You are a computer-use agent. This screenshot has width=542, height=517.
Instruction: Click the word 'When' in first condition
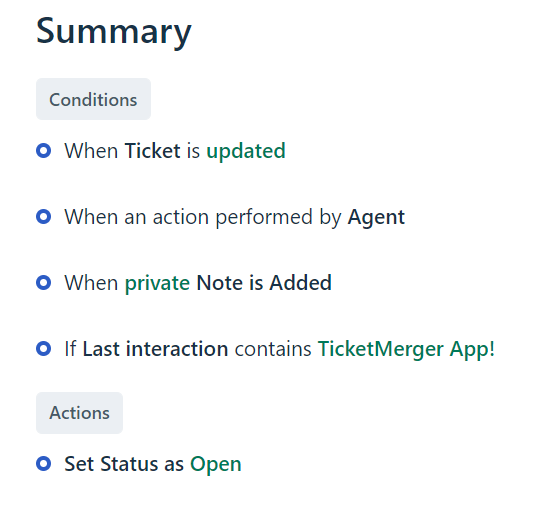(x=91, y=151)
